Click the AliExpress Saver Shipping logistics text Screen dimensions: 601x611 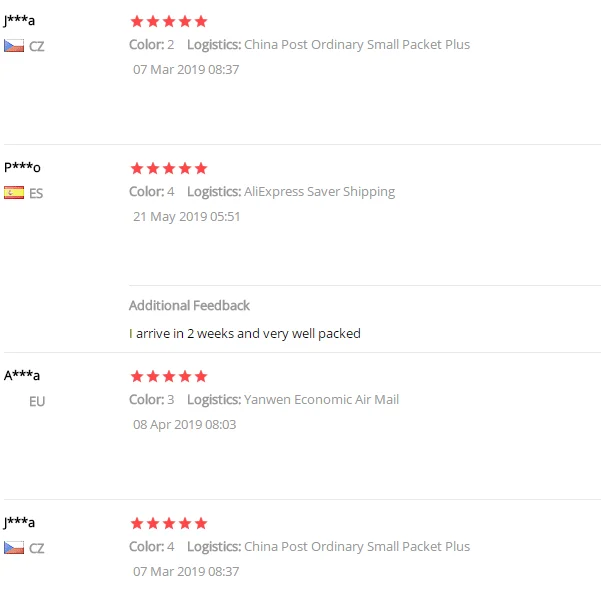point(320,192)
